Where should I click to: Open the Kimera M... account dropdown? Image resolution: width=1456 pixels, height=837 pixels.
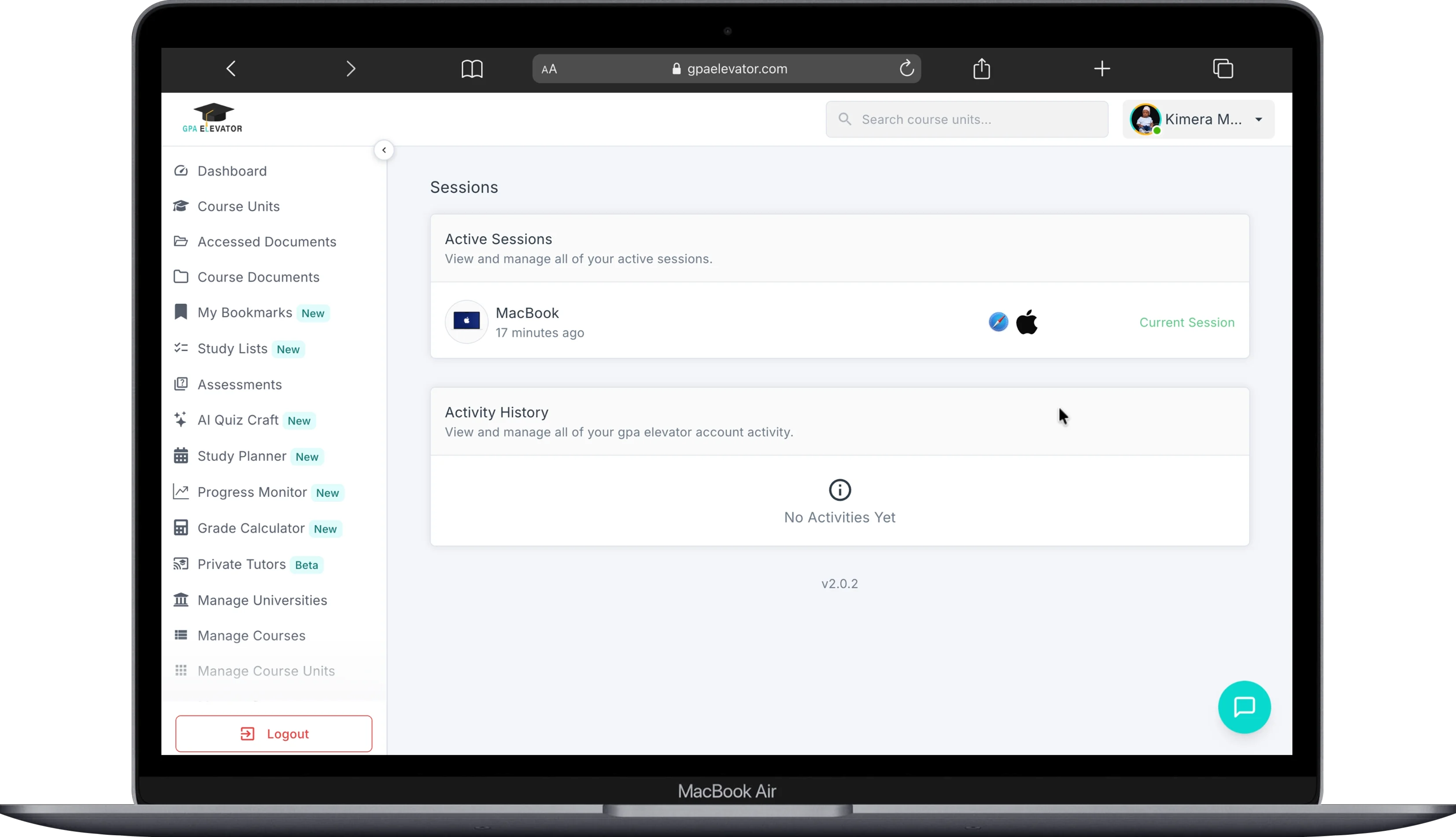click(x=1199, y=119)
